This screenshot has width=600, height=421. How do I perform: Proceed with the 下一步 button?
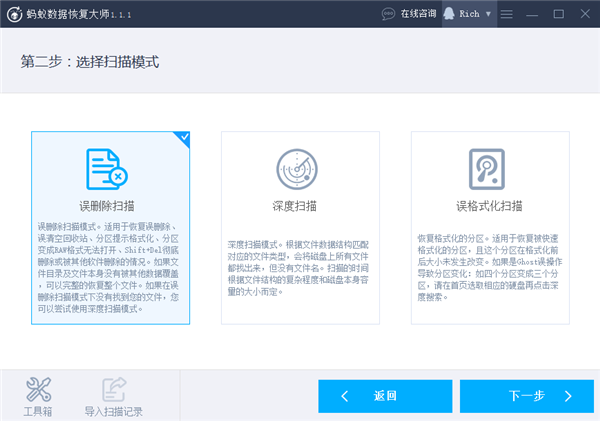pos(527,396)
